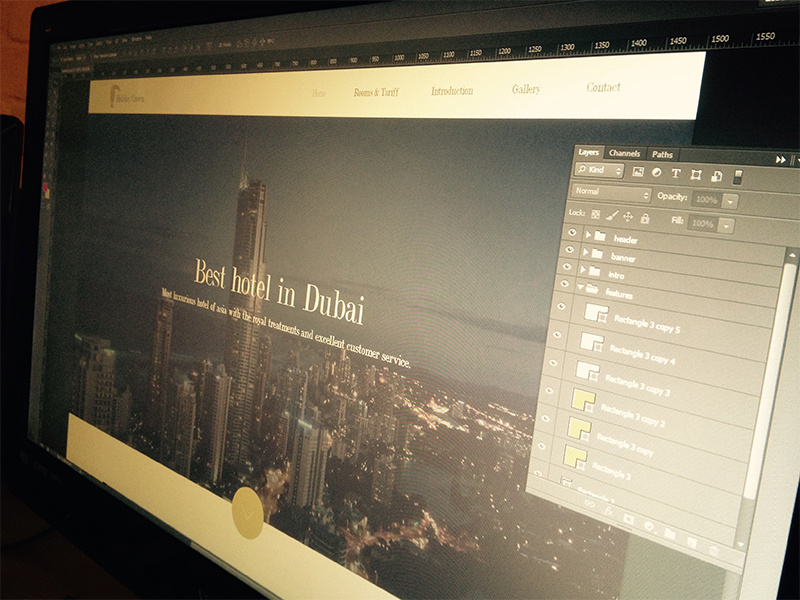Select the filter-for-shape-layers icon
The width and height of the screenshot is (800, 600).
(694, 174)
